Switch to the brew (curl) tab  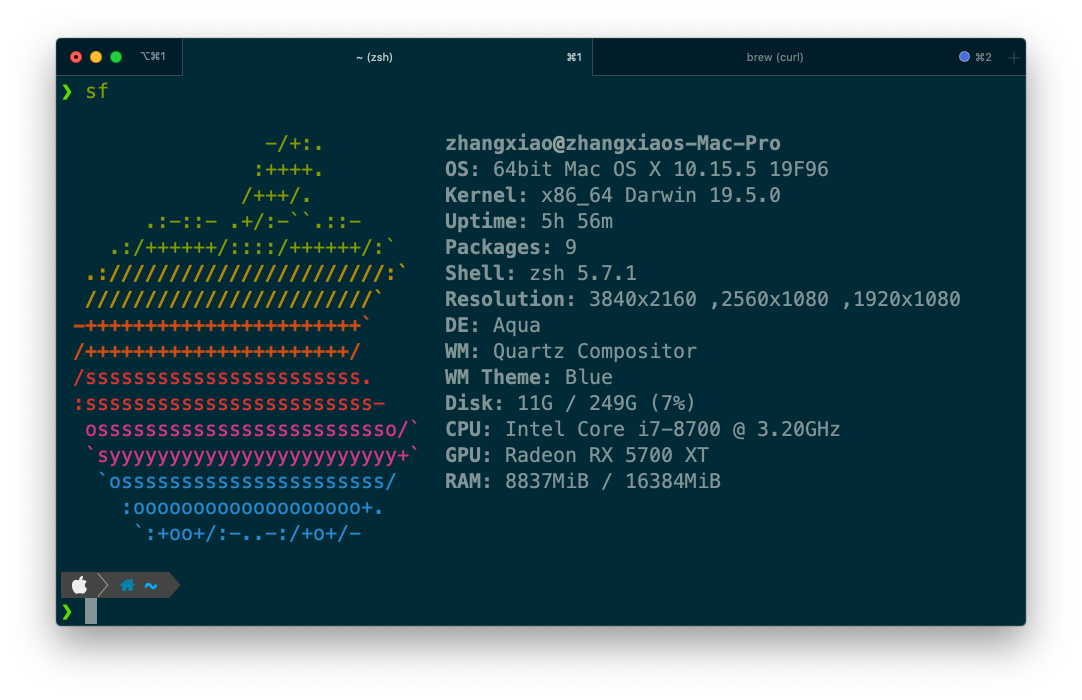[x=775, y=58]
